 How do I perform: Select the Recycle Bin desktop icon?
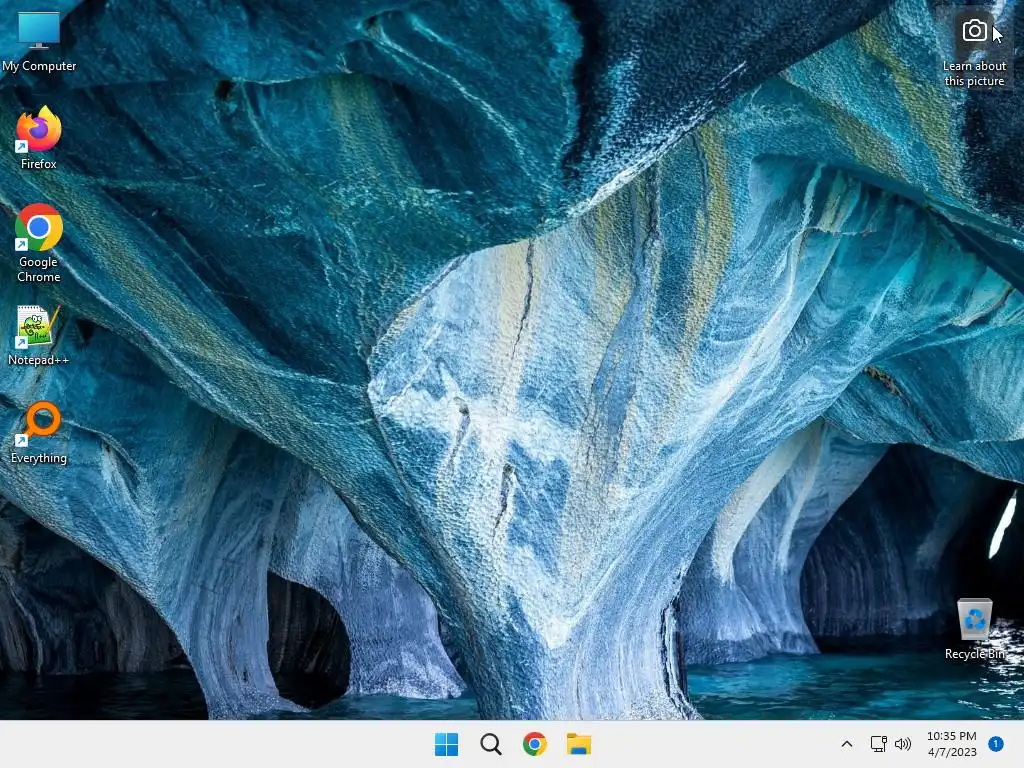pyautogui.click(x=974, y=629)
